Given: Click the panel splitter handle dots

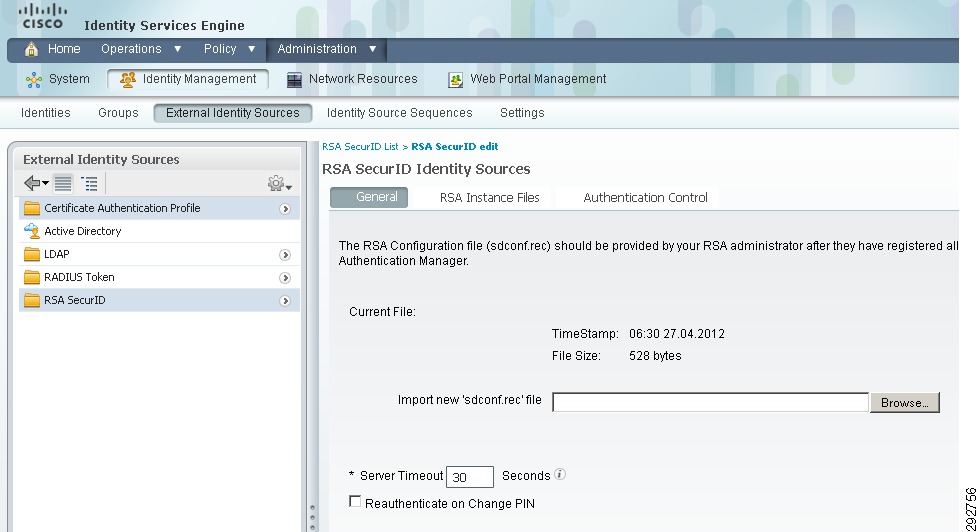Looking at the screenshot, I should point(312,518).
